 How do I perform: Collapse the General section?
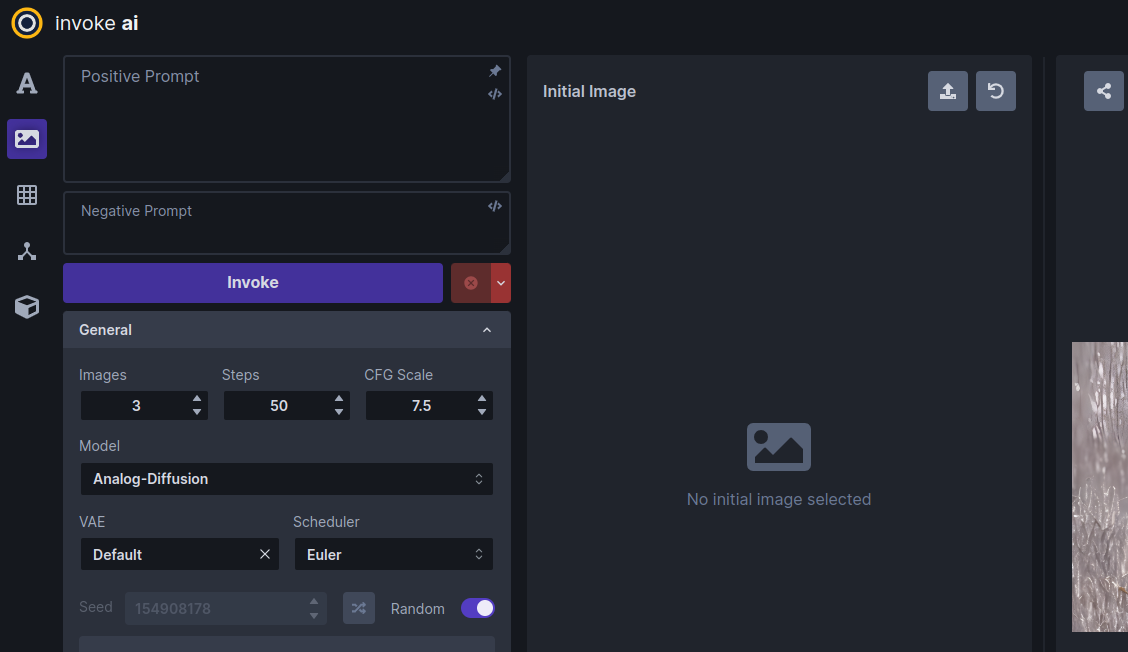pos(487,330)
